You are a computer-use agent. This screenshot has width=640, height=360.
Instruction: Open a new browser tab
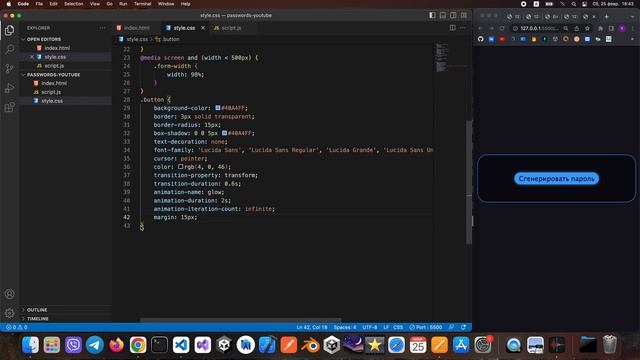click(607, 16)
